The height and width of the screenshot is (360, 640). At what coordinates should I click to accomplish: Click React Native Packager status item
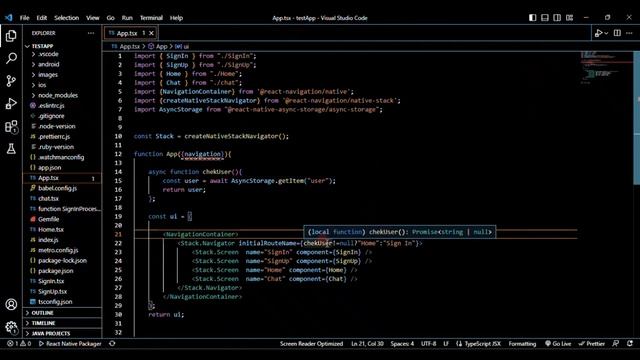coord(70,344)
